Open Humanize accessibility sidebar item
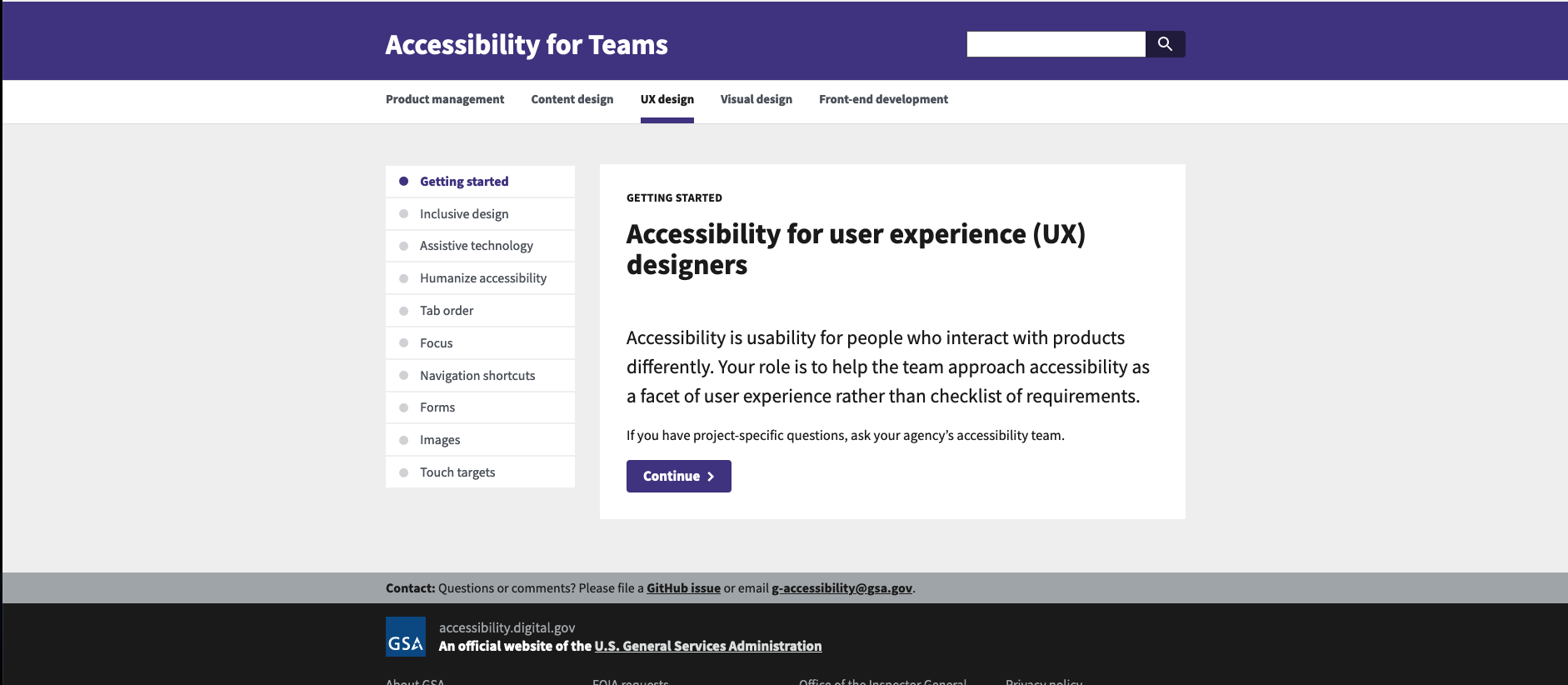Viewport: 1568px width, 685px height. click(x=480, y=278)
